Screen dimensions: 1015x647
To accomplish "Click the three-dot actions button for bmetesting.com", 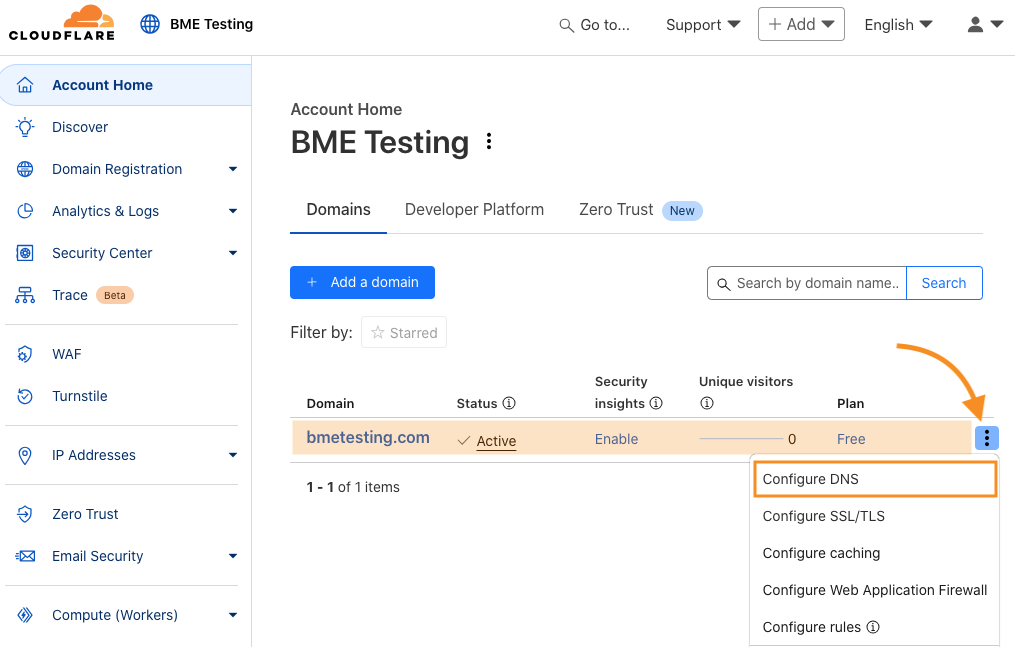I will tap(987, 438).
